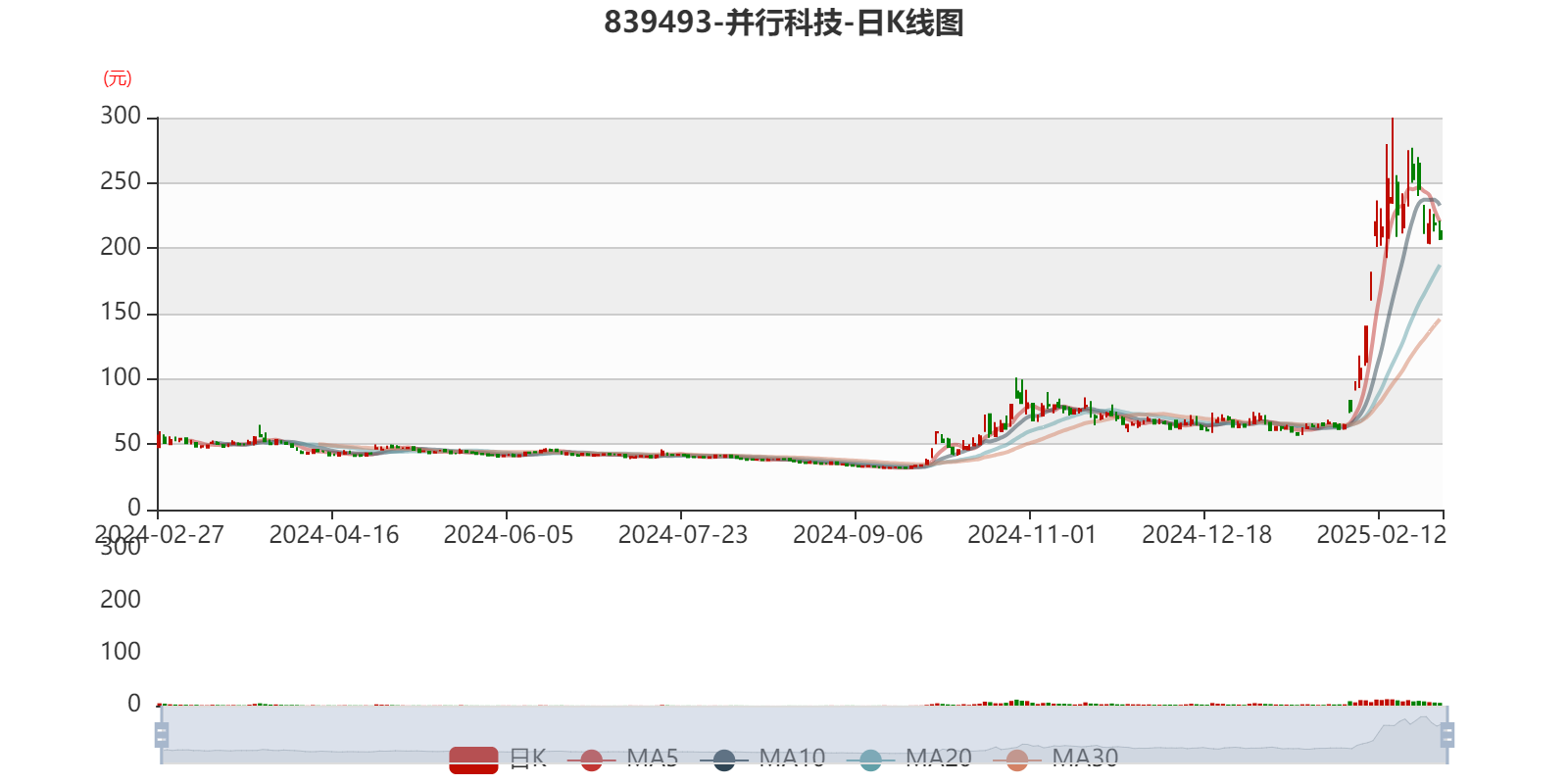
Task: Grab the right data zoom slider handle
Action: pos(1447,735)
